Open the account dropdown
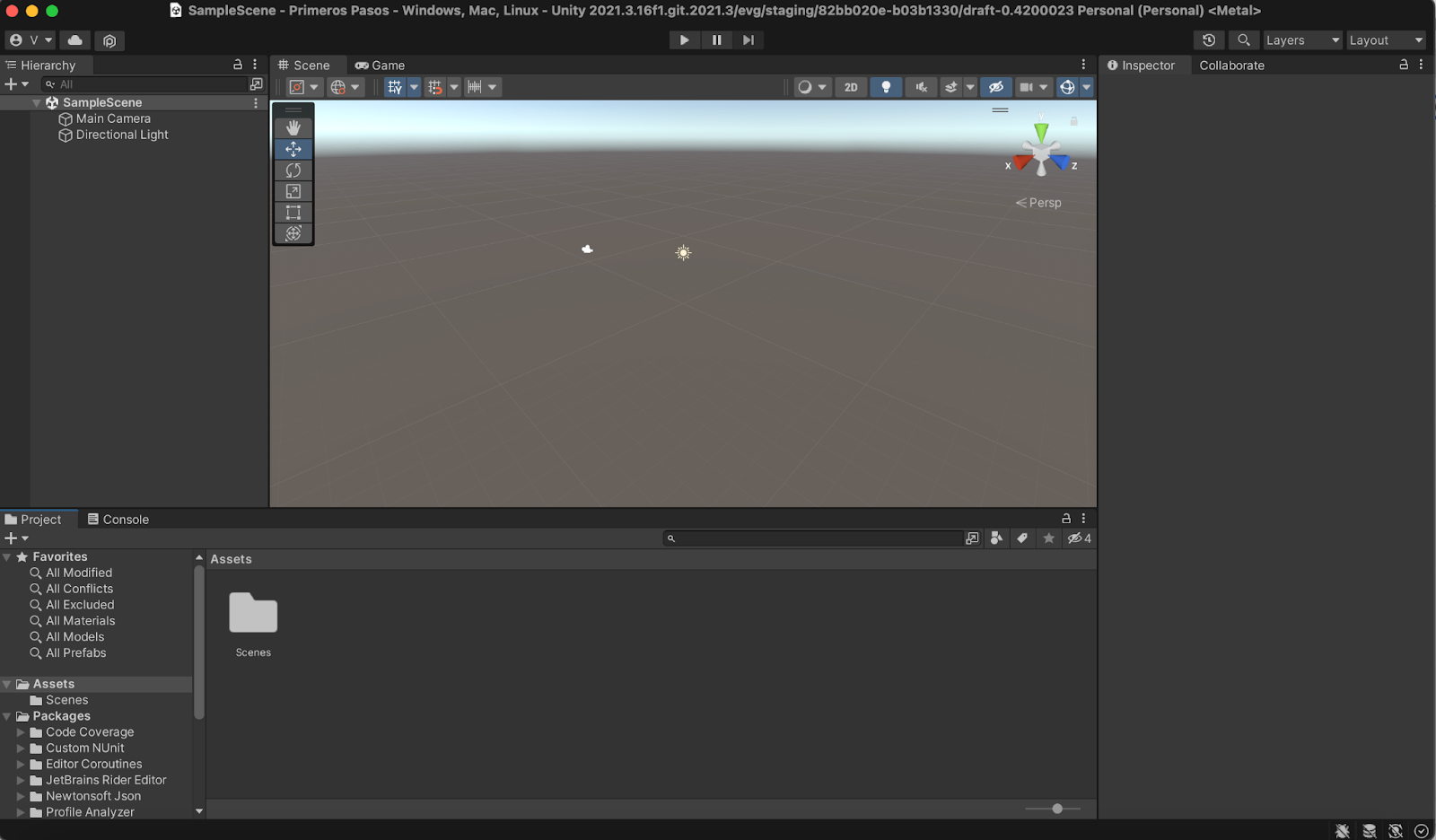The image size is (1436, 840). pyautogui.click(x=31, y=40)
